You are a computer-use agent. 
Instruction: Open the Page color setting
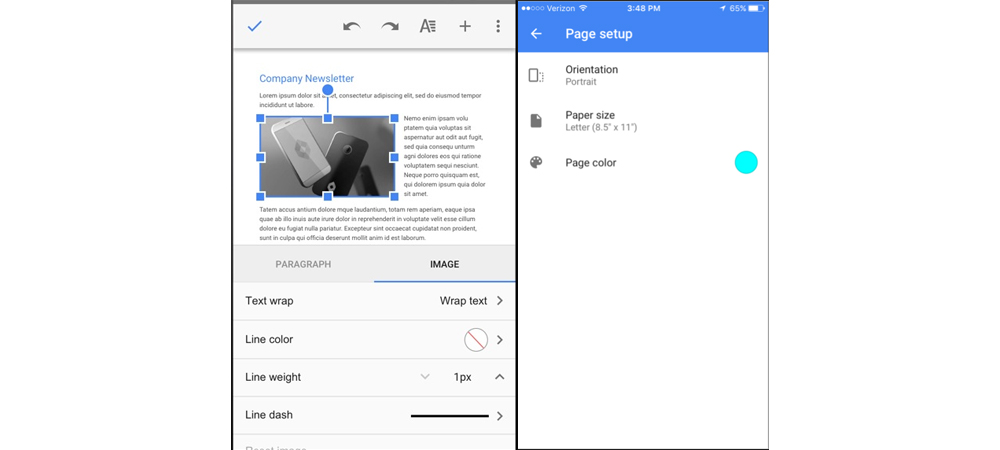tap(643, 163)
